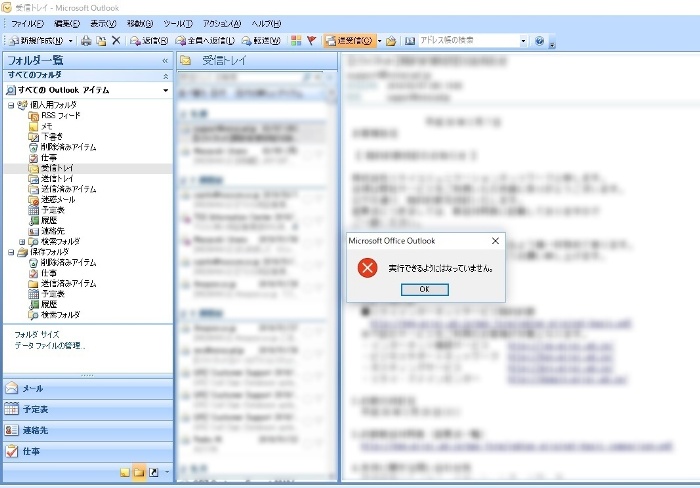This screenshot has height=488, width=700.
Task: Click the 転送 forward button
Action: pos(261,41)
